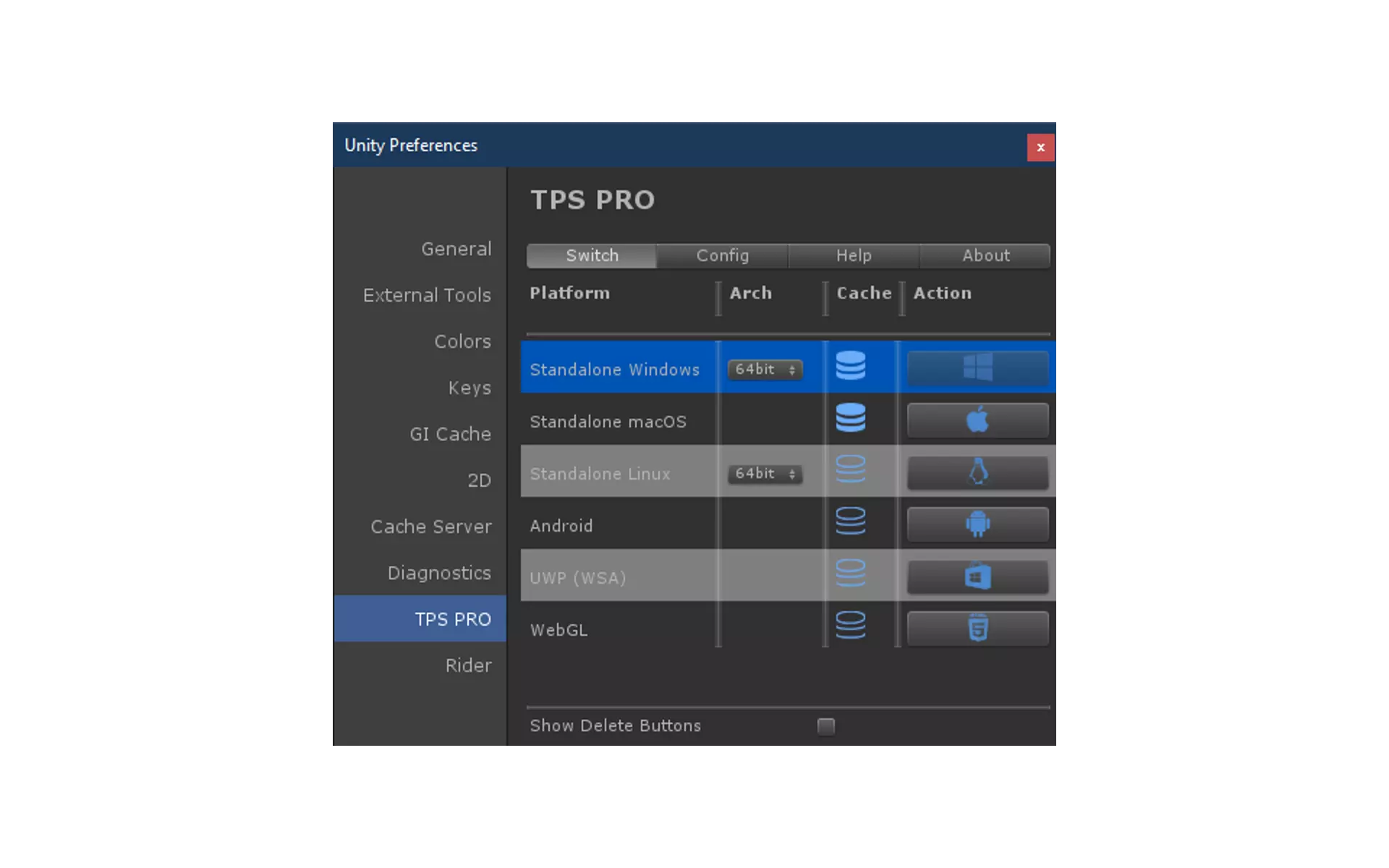Viewport: 1389px width, 868px height.
Task: Click the Standalone Linux cache database icon
Action: pyautogui.click(x=850, y=470)
